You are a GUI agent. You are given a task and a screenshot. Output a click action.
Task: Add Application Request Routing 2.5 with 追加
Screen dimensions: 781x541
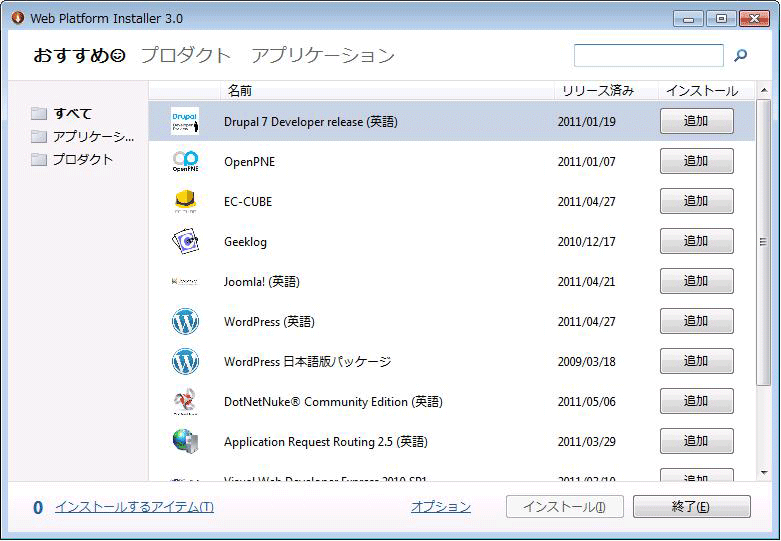click(696, 441)
